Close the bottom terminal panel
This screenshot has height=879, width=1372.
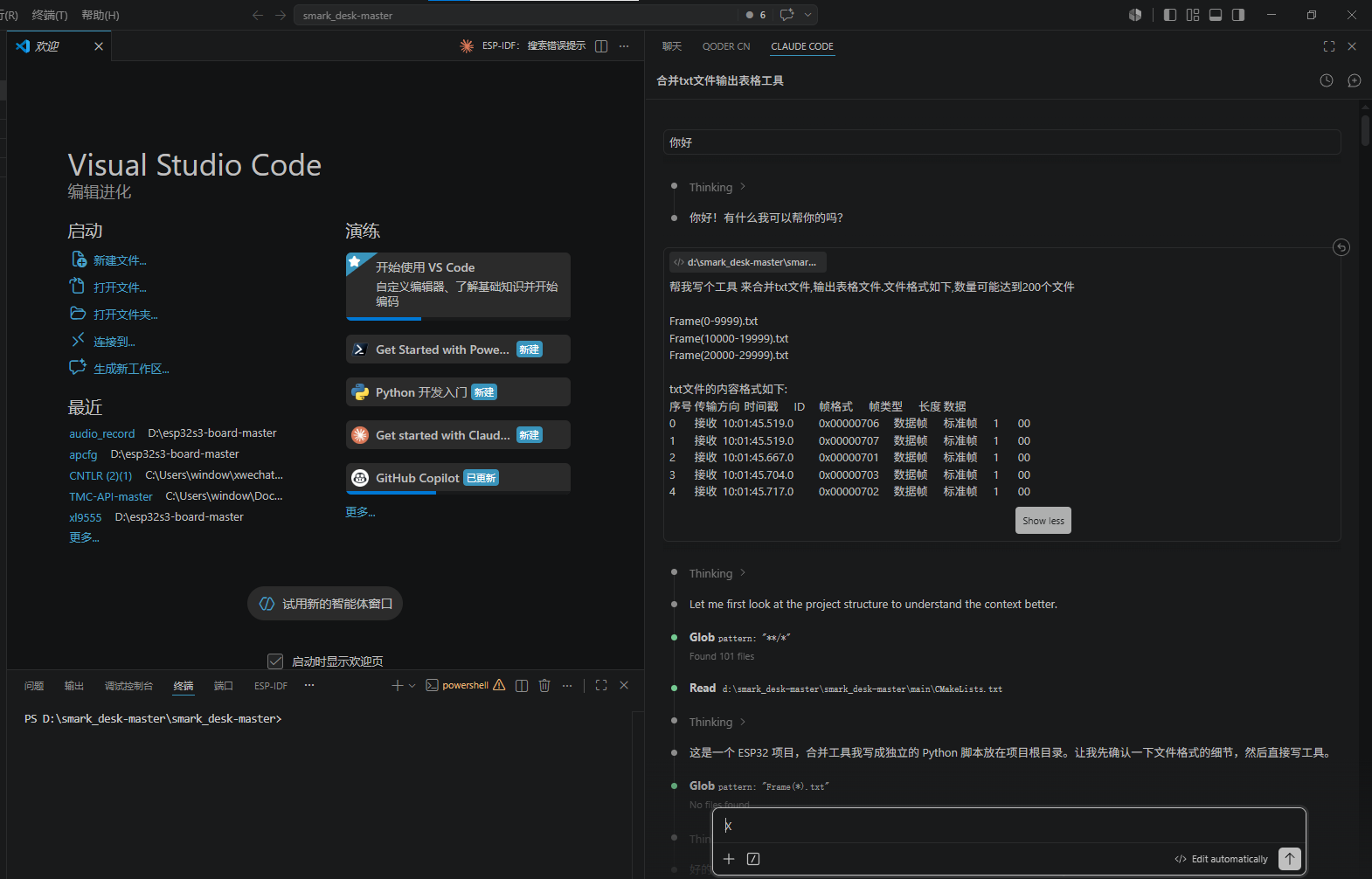pyautogui.click(x=624, y=686)
